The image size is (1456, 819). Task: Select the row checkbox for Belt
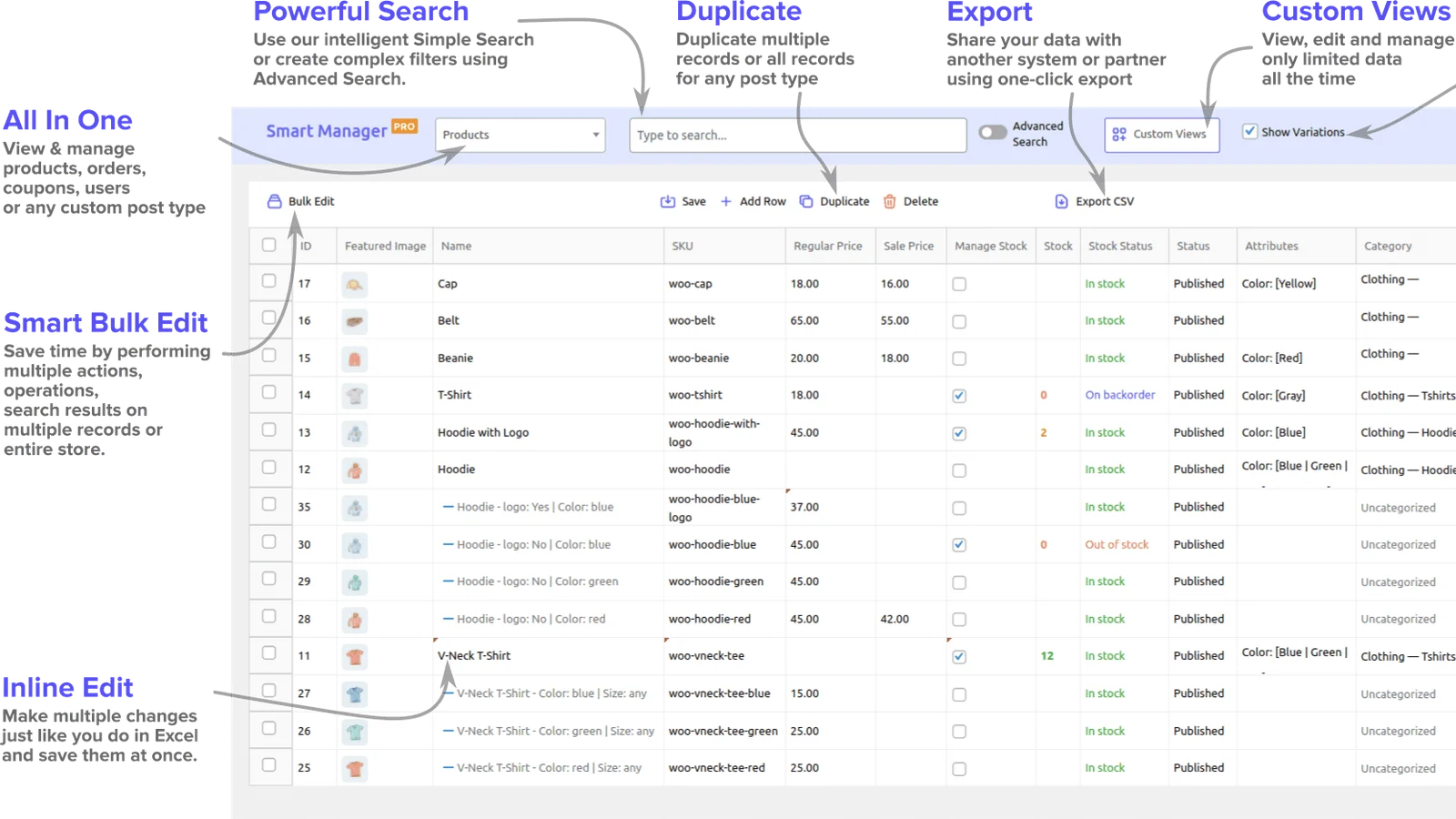click(x=268, y=318)
